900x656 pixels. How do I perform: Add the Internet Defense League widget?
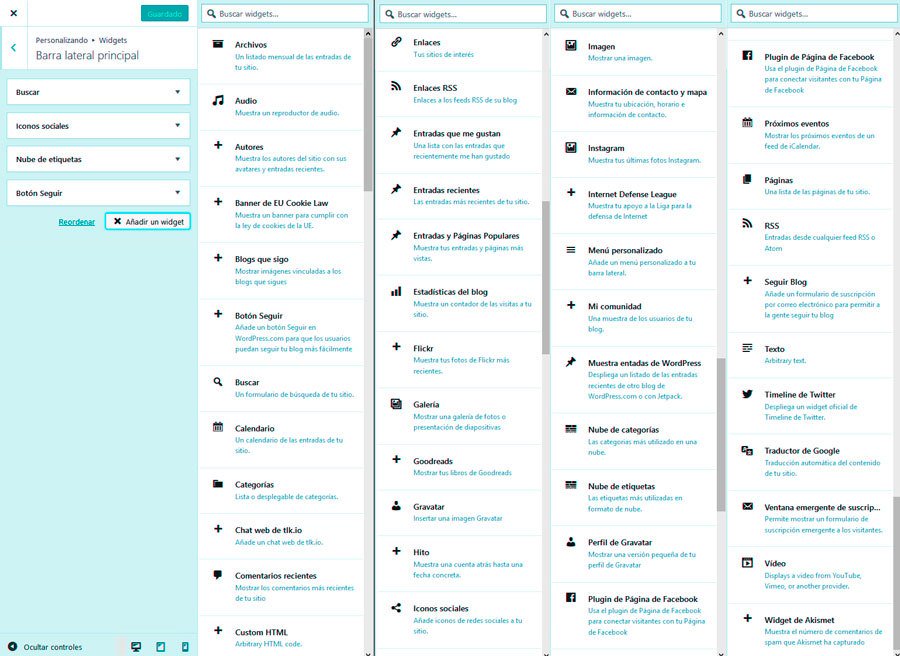(x=634, y=205)
